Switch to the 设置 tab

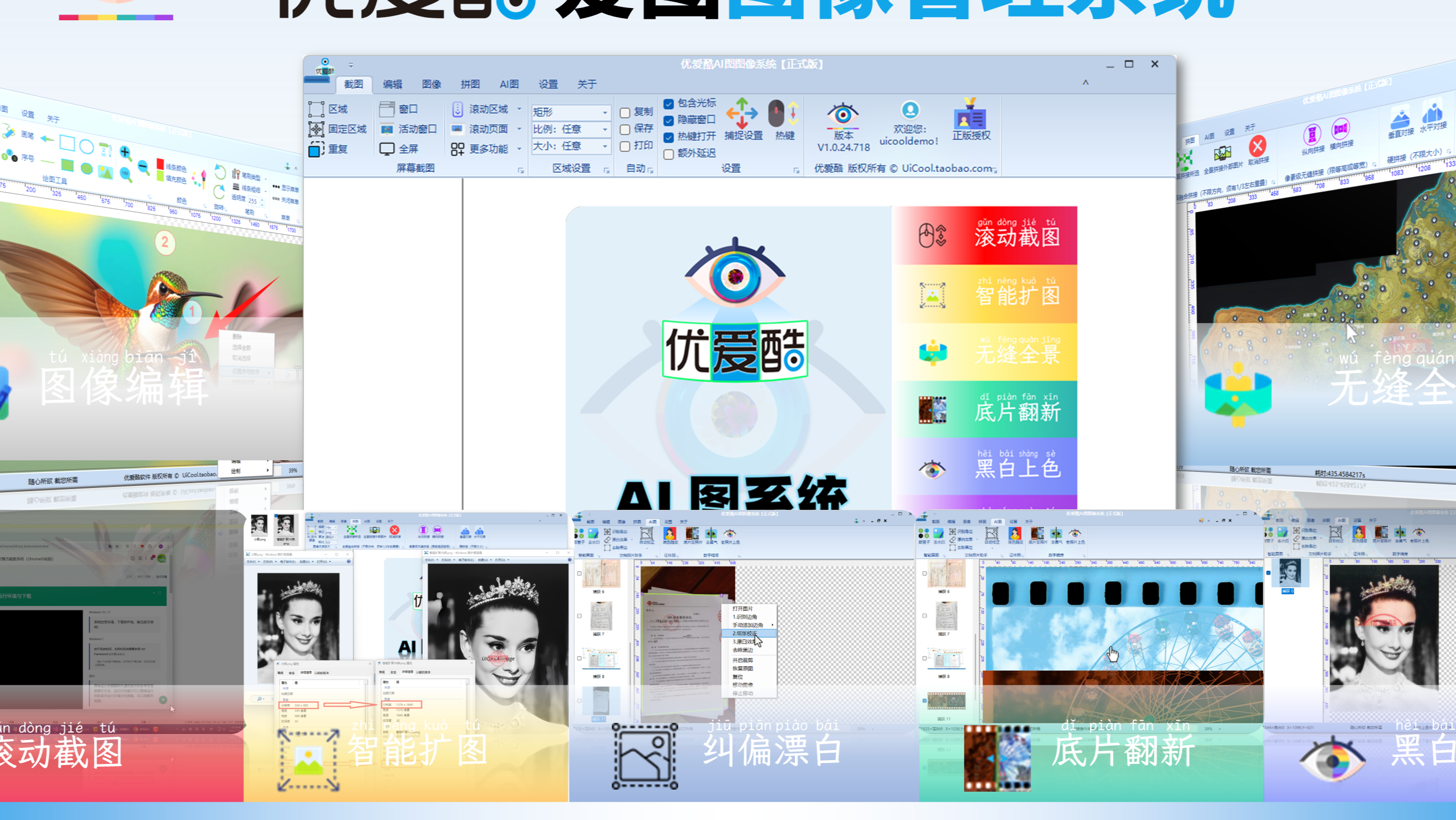(x=548, y=84)
